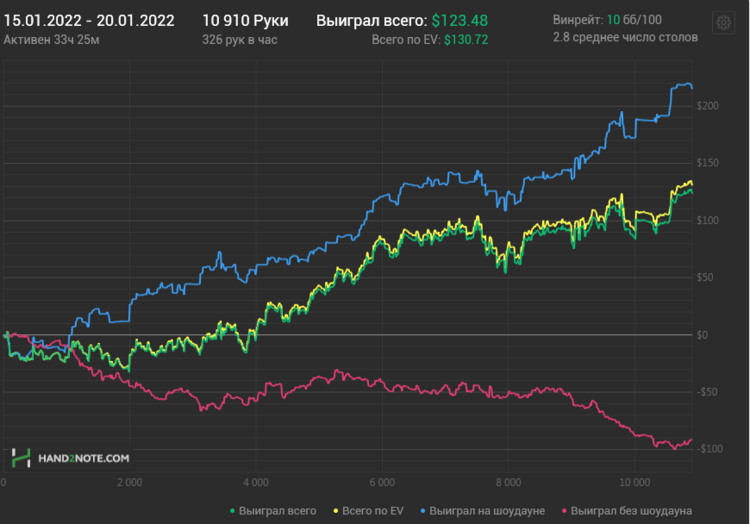This screenshot has width=750, height=524.
Task: Click the total winnings value $123.48
Action: pos(460,21)
